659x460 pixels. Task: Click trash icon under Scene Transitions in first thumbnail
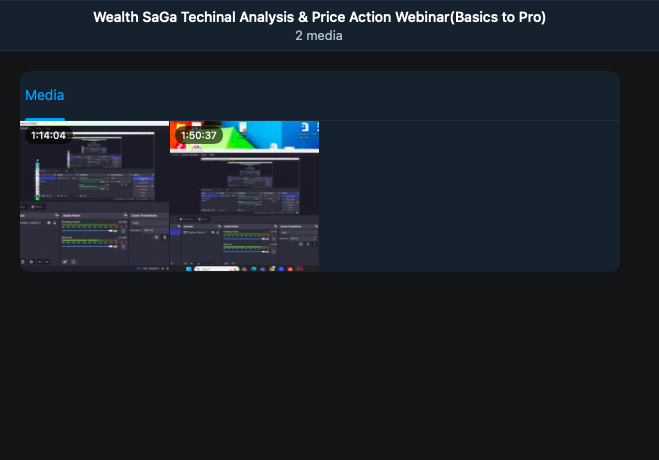[x=164, y=237]
